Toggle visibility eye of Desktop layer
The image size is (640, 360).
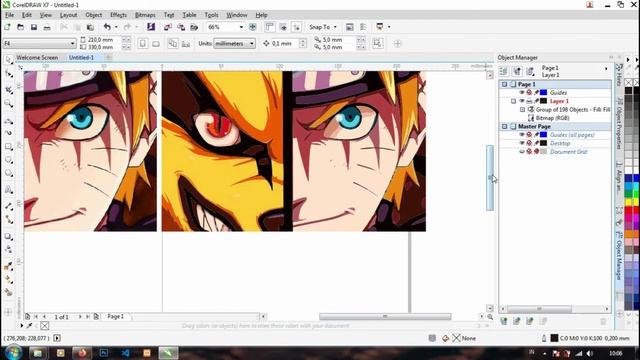tap(522, 143)
